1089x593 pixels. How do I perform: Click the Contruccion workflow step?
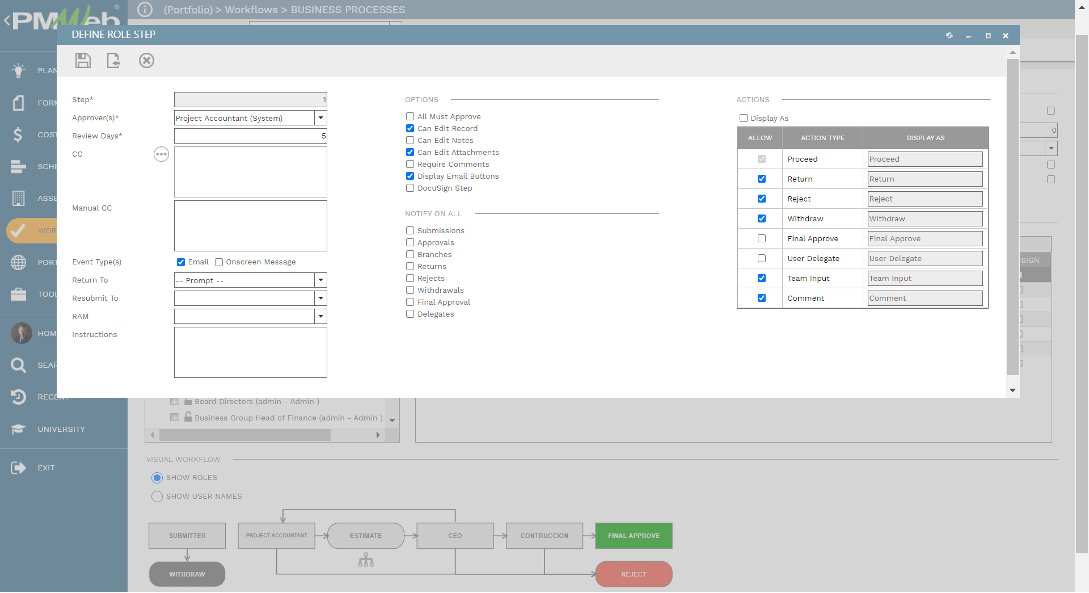[x=544, y=535]
